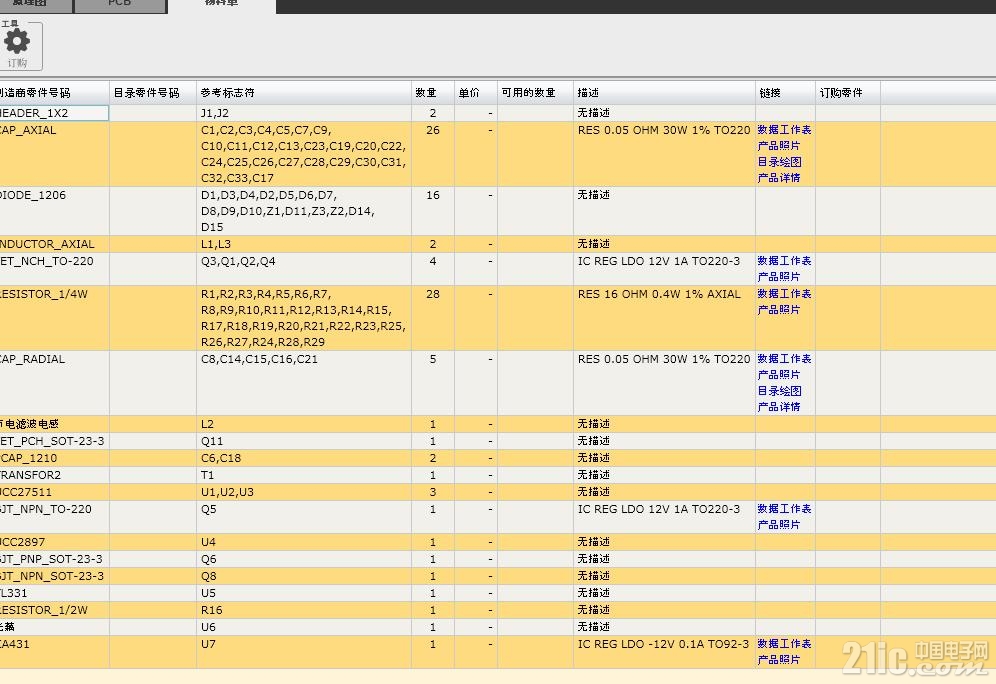The image size is (996, 684).
Task: Click the R16 reference designator cell
Action: 304,610
